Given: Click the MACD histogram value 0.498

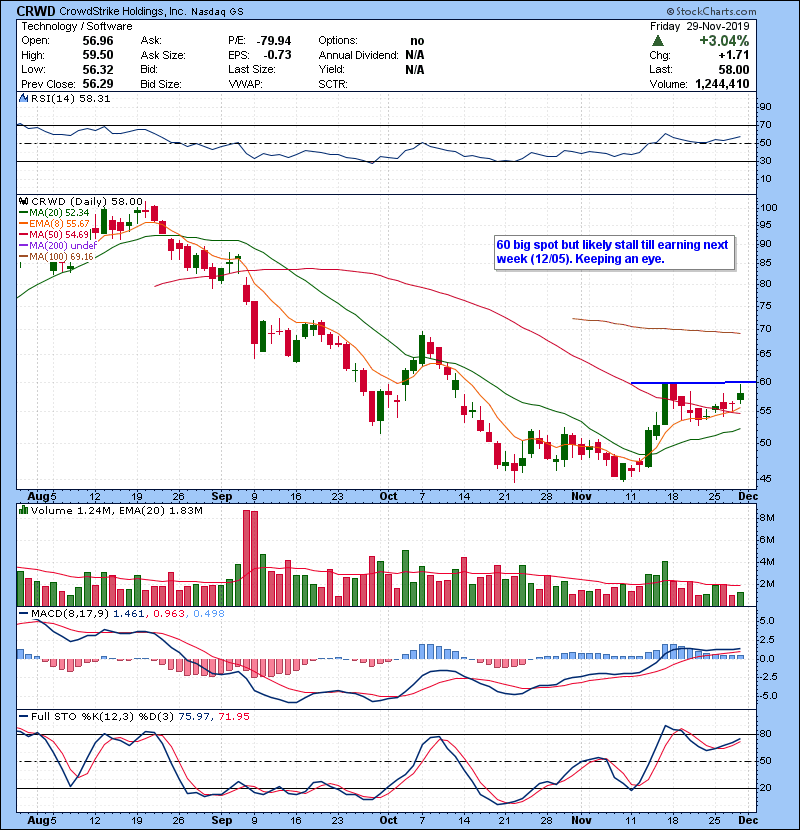Looking at the screenshot, I should tap(209, 613).
